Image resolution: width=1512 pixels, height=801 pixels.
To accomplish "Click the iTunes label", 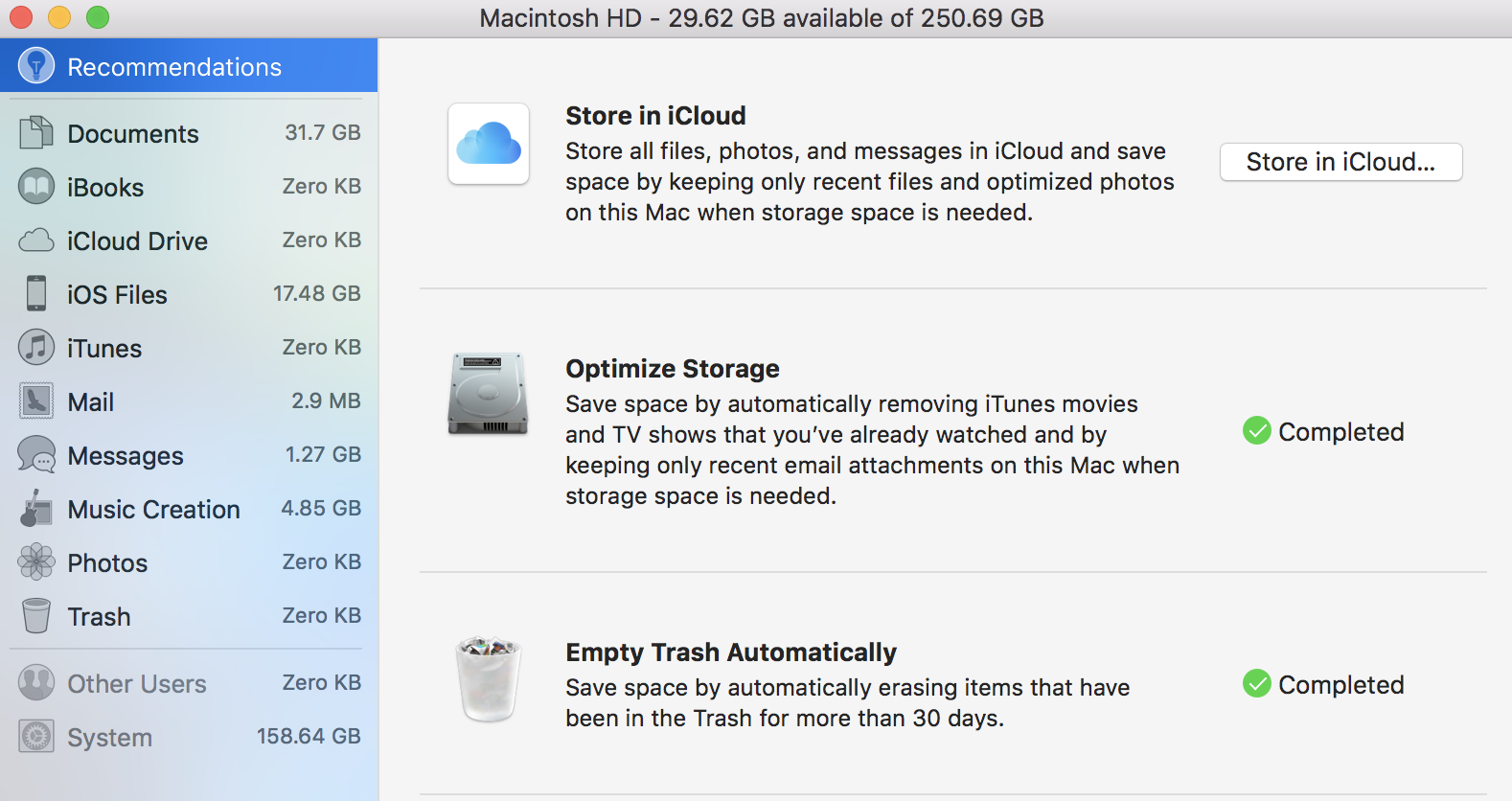I will [104, 349].
